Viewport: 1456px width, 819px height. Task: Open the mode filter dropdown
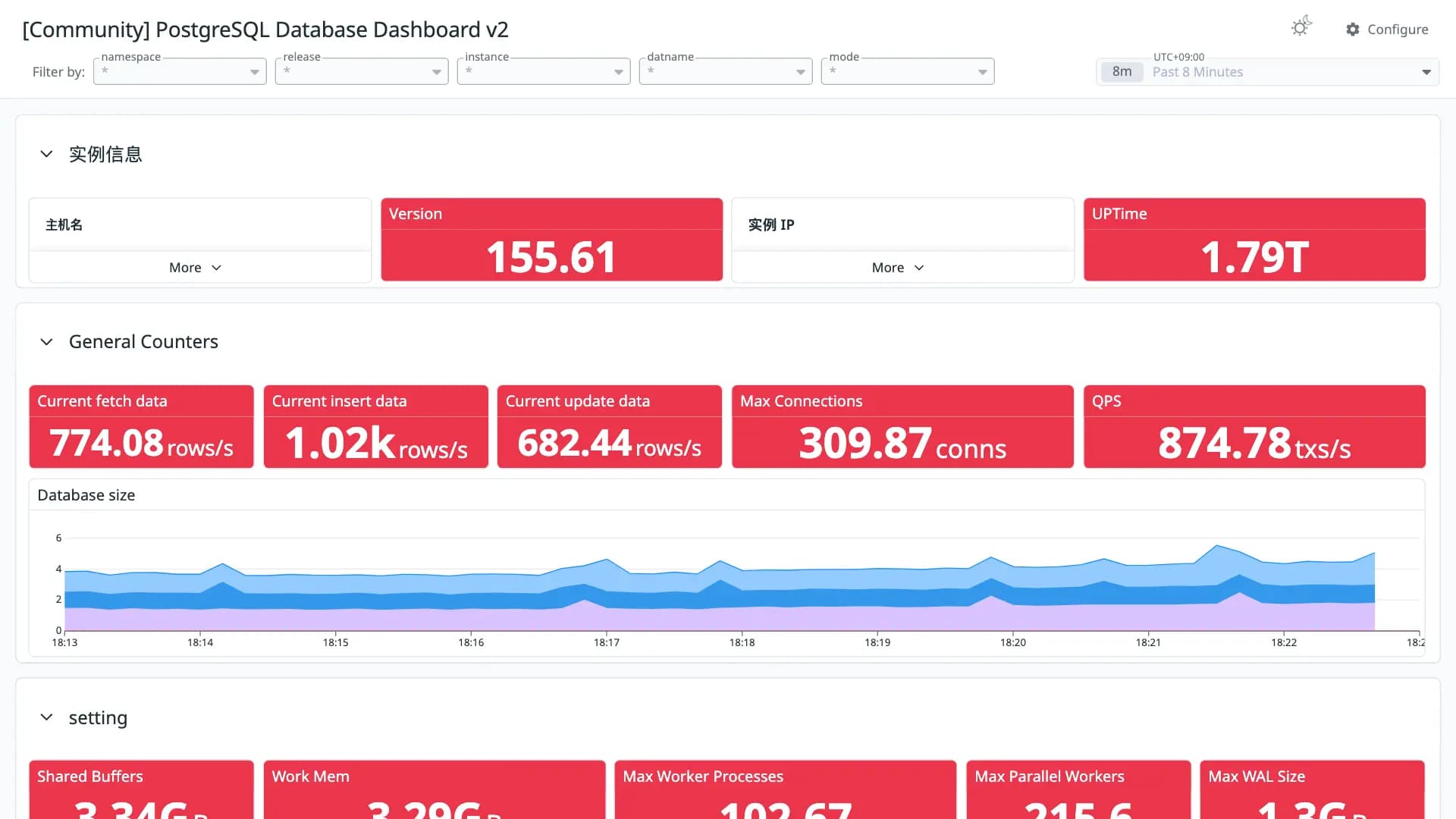[908, 71]
